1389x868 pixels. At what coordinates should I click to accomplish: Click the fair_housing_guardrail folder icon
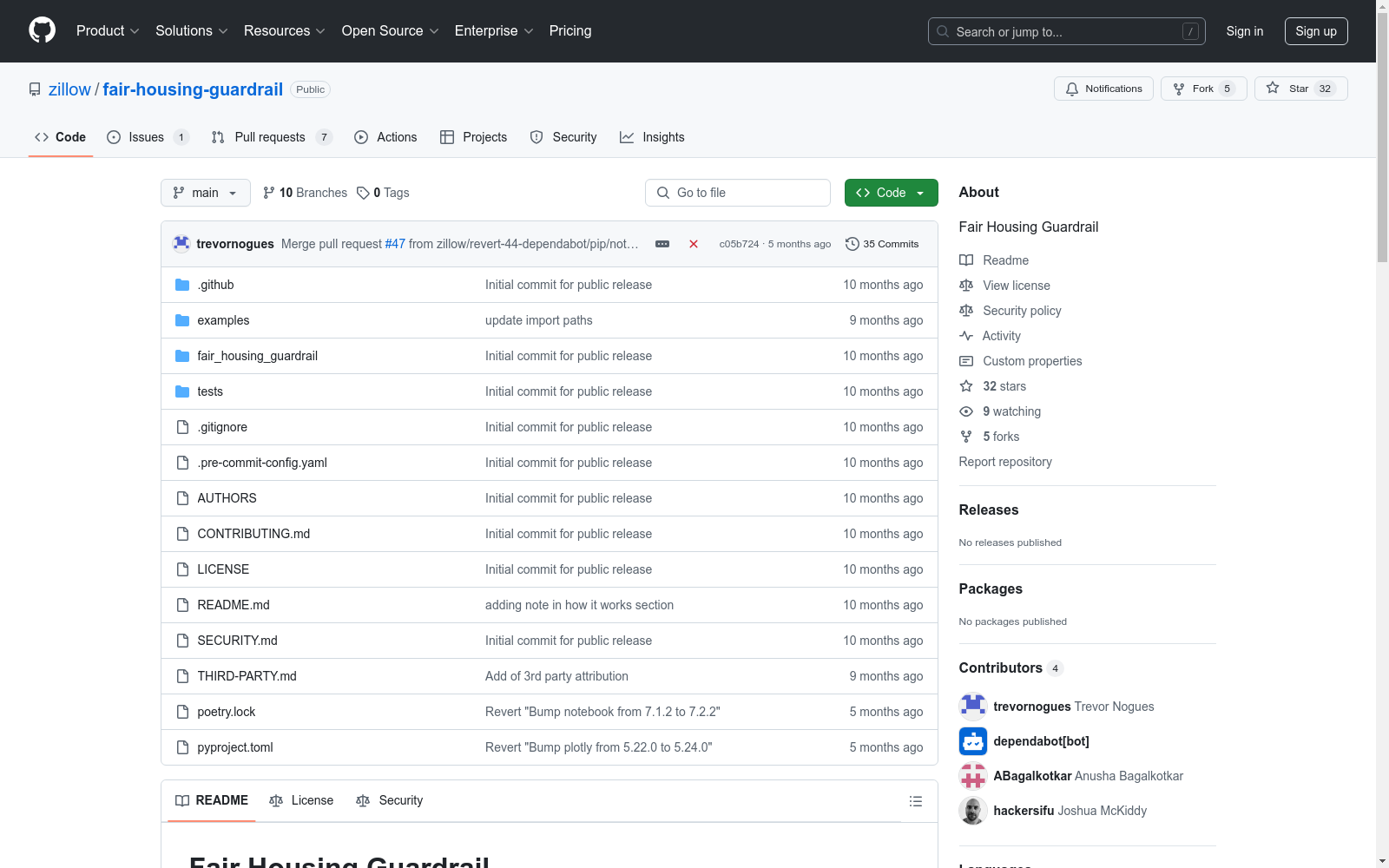tap(182, 356)
